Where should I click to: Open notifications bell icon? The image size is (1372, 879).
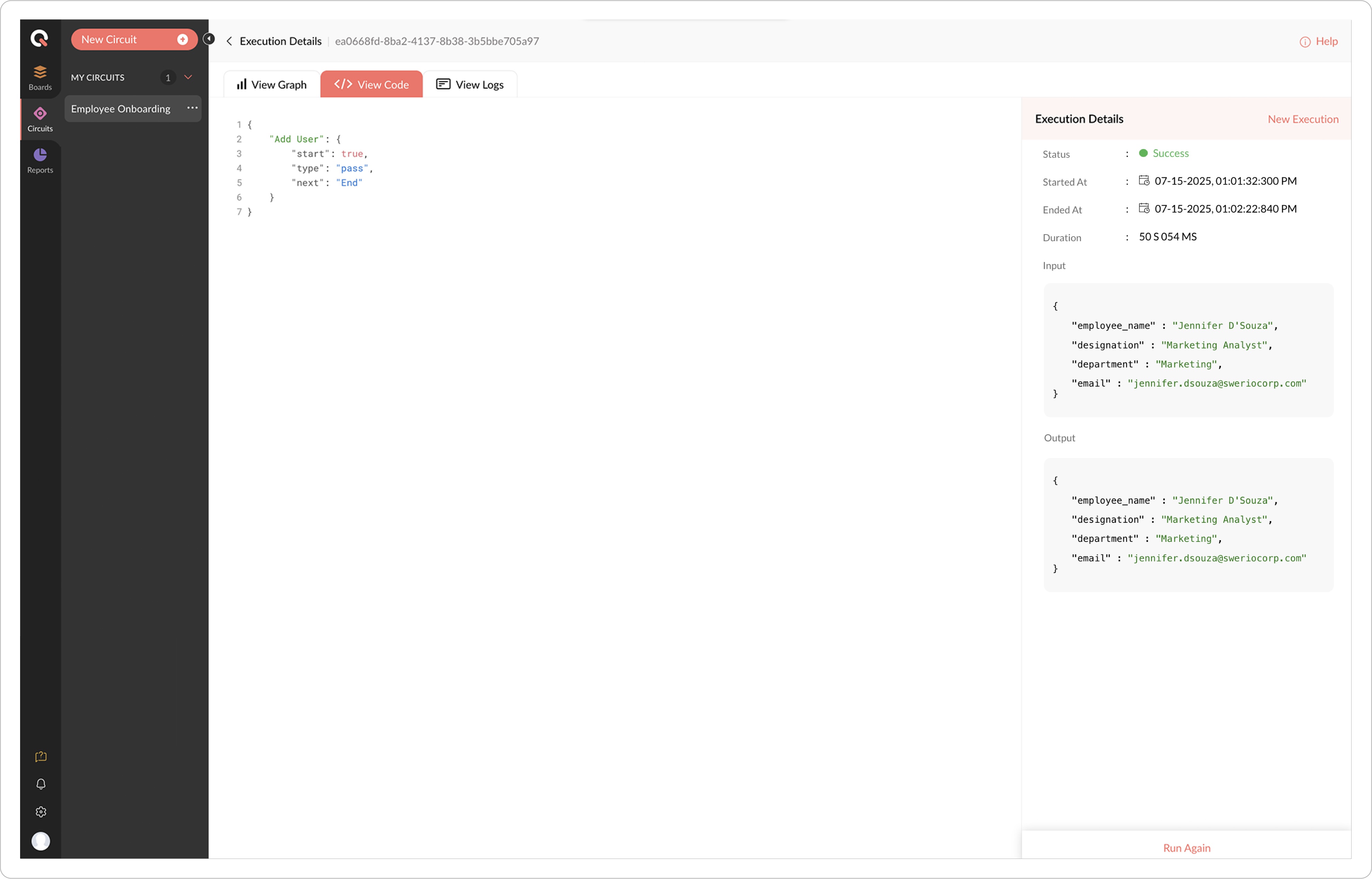41,784
